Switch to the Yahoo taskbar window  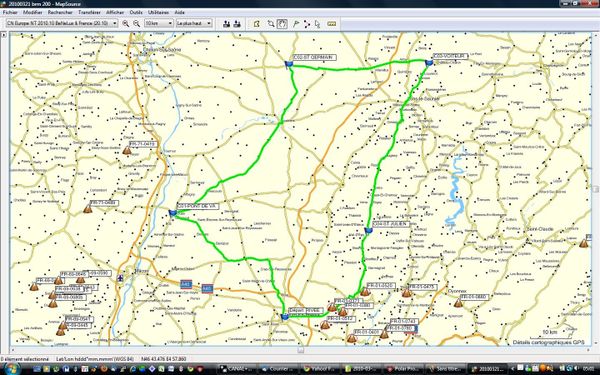pyautogui.click(x=321, y=369)
